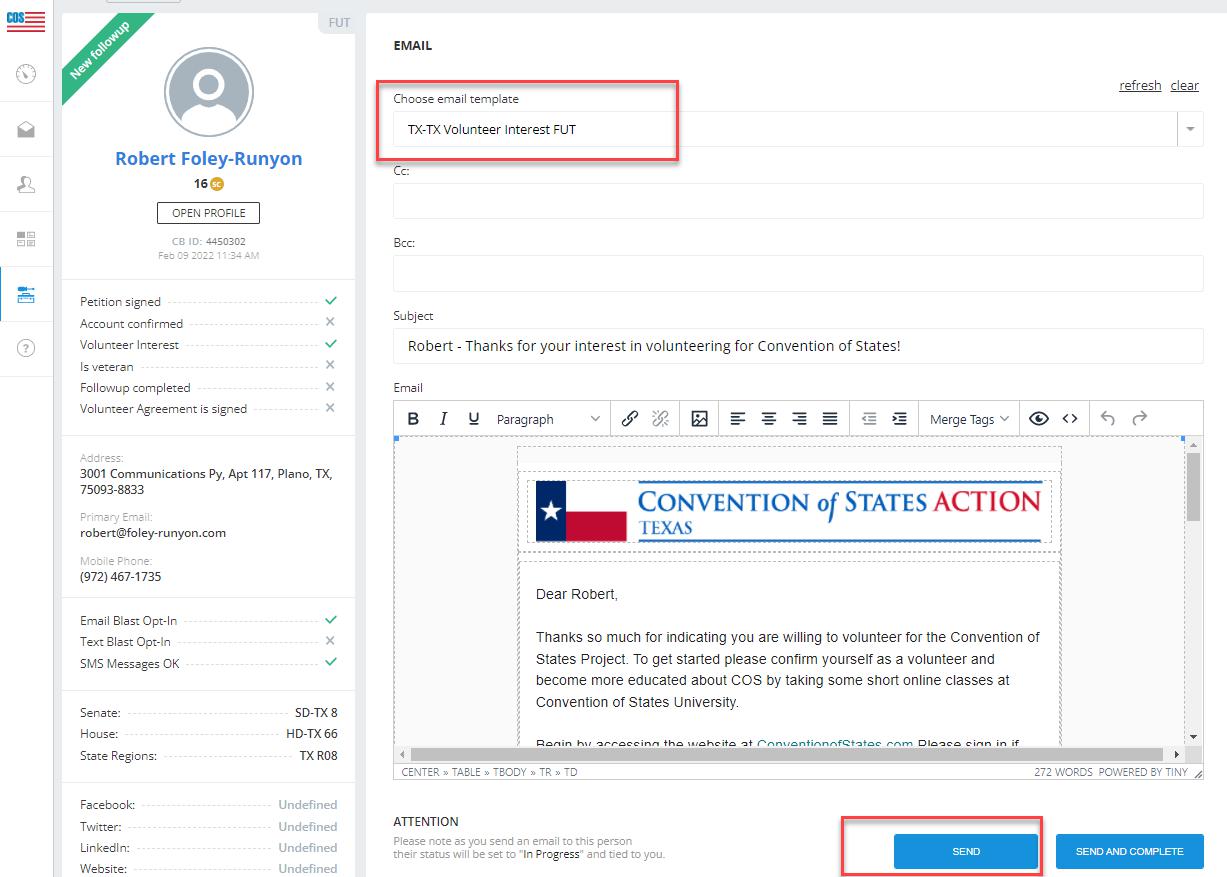This screenshot has height=877, width=1227.
Task: Open the source code view icon
Action: (x=1070, y=419)
